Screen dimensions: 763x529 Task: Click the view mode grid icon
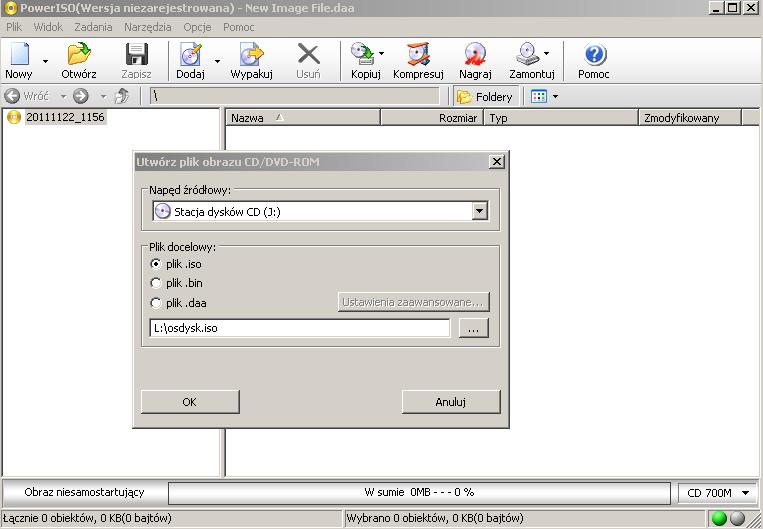pyautogui.click(x=539, y=96)
